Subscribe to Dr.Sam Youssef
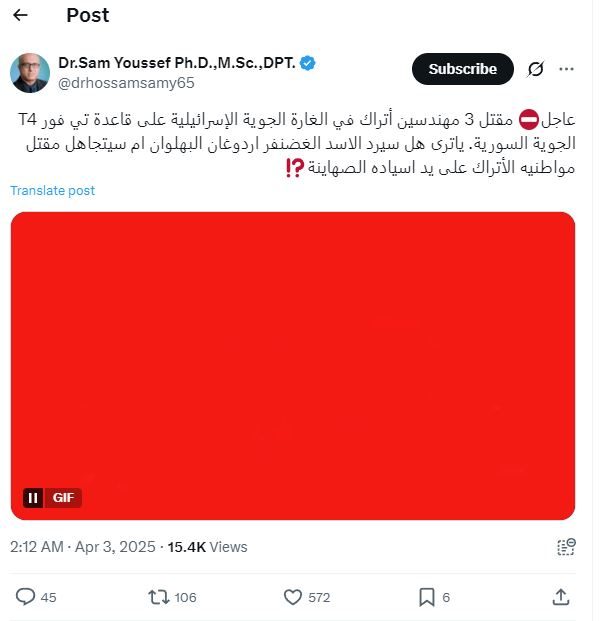The width and height of the screenshot is (601, 621). 462,69
